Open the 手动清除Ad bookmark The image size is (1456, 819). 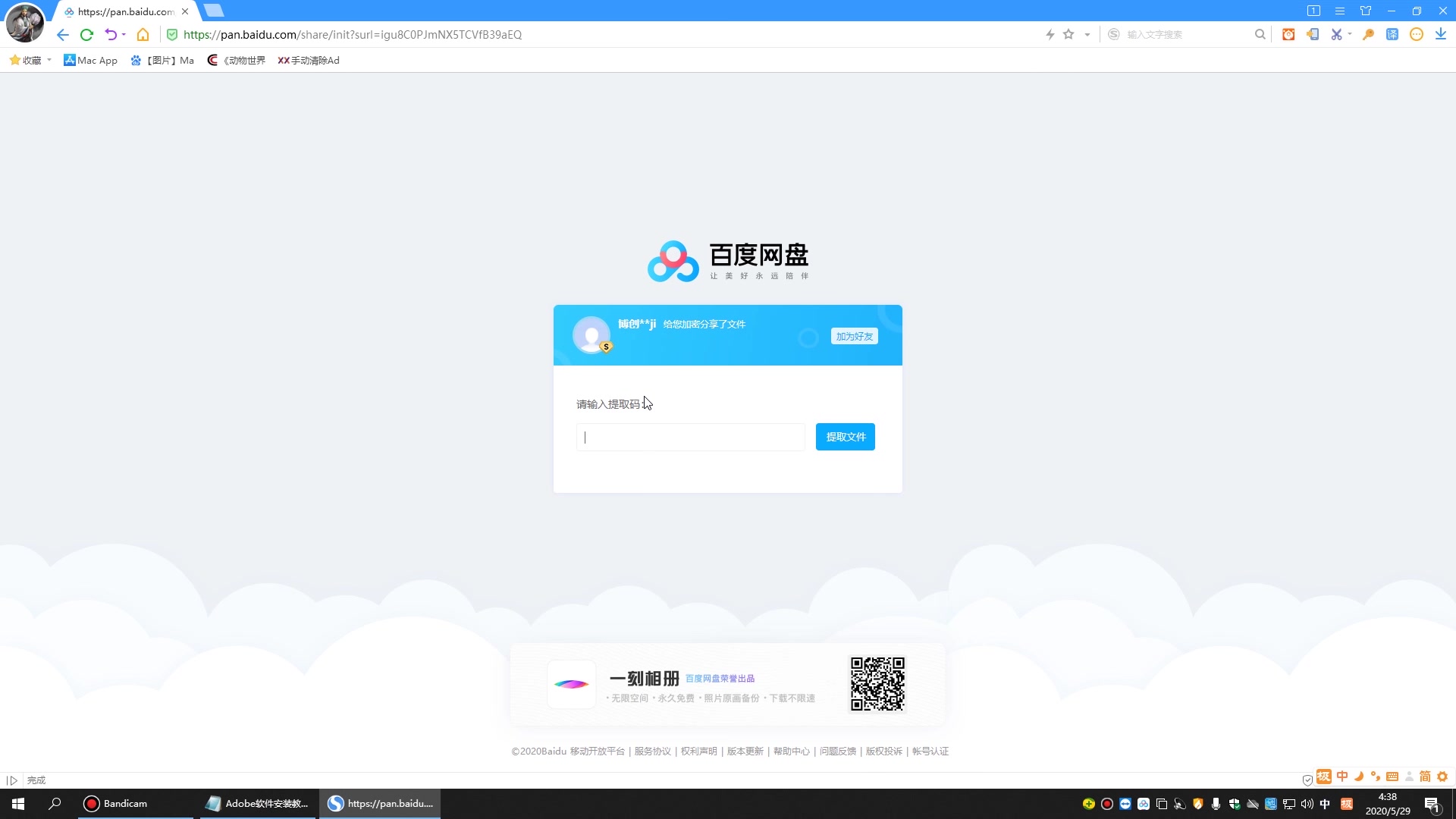pos(309,61)
